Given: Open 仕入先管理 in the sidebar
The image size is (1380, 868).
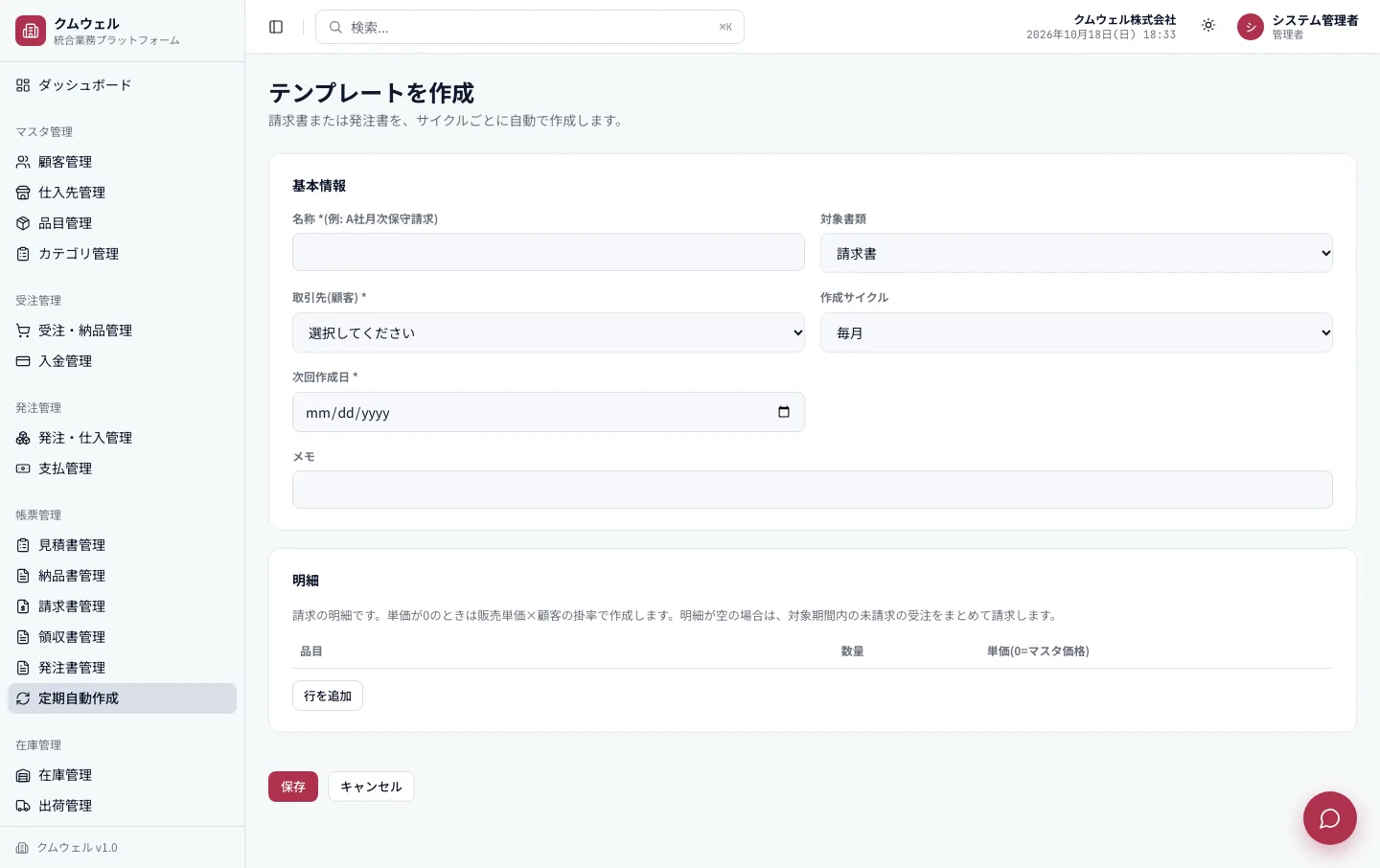Looking at the screenshot, I should 122,193.
